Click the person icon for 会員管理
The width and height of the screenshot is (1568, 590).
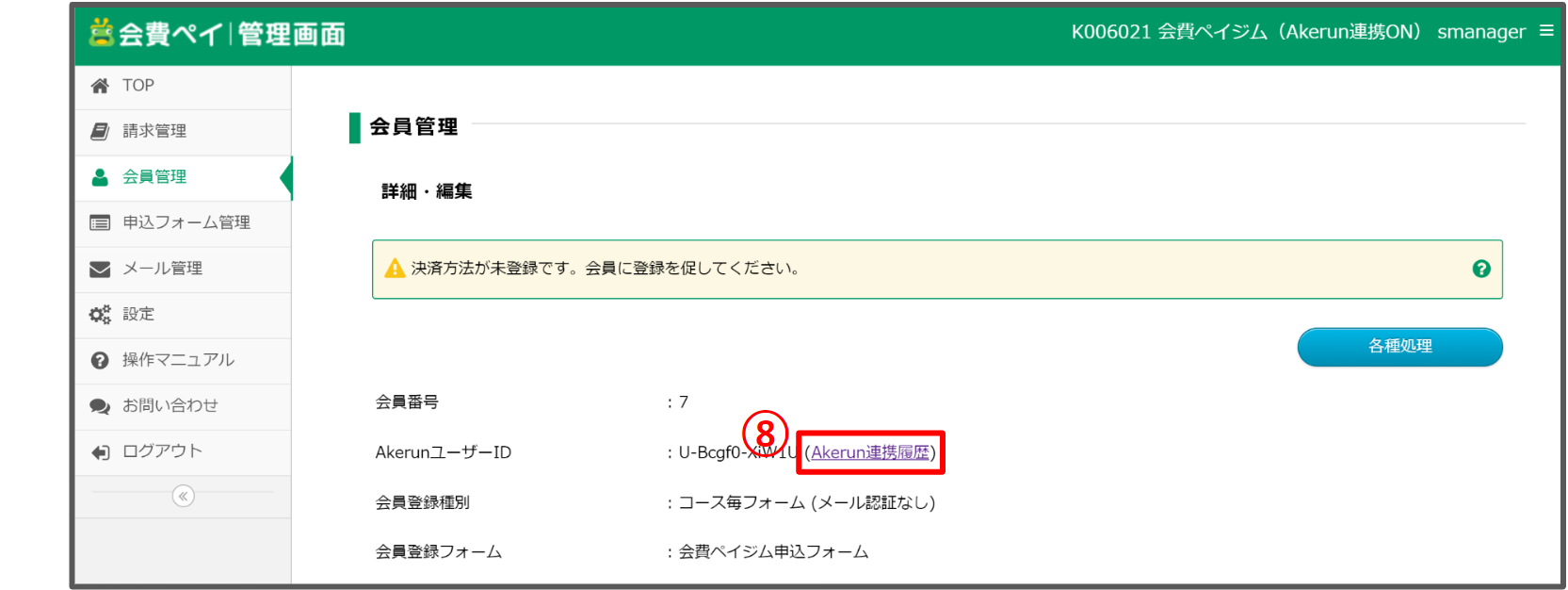click(x=100, y=177)
